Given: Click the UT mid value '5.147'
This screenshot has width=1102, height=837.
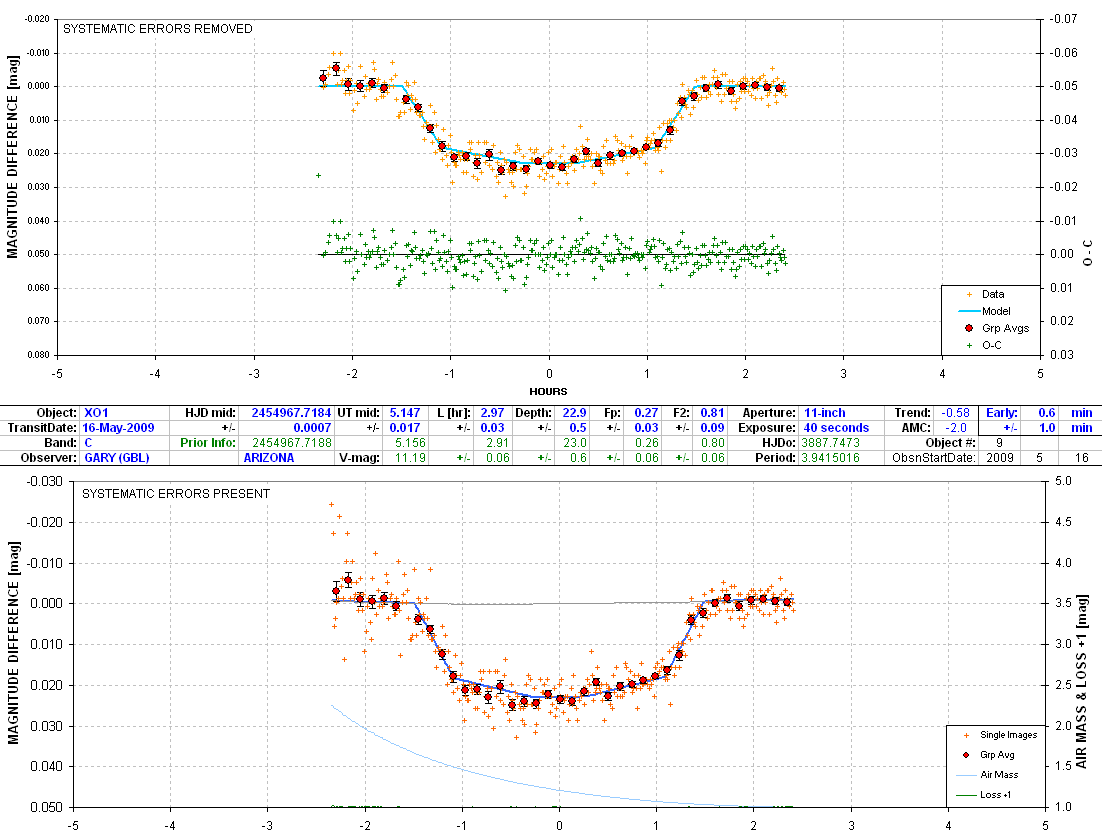Looking at the screenshot, I should pyautogui.click(x=405, y=413).
